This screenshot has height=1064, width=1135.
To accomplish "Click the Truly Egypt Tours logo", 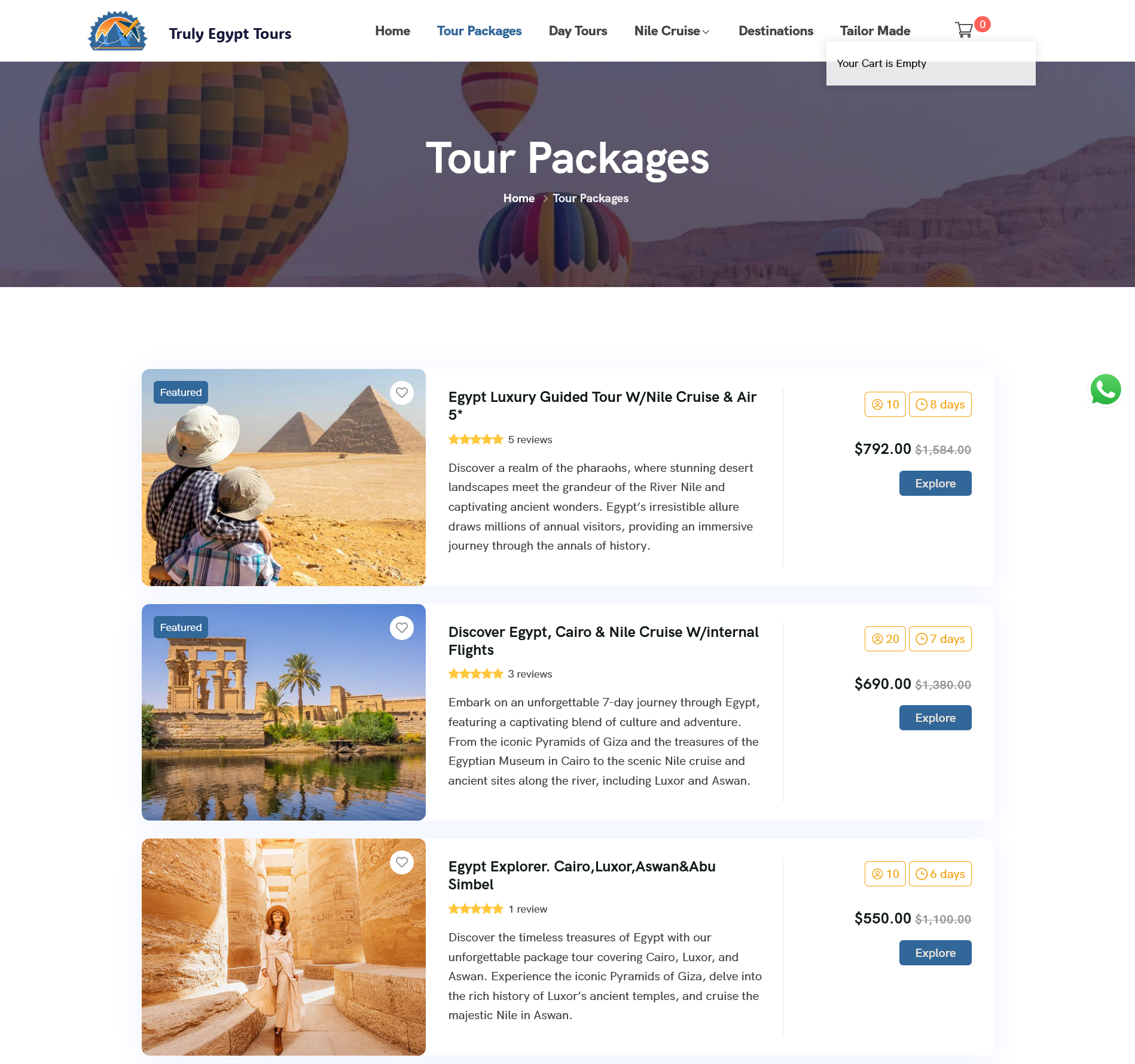I will [x=118, y=31].
